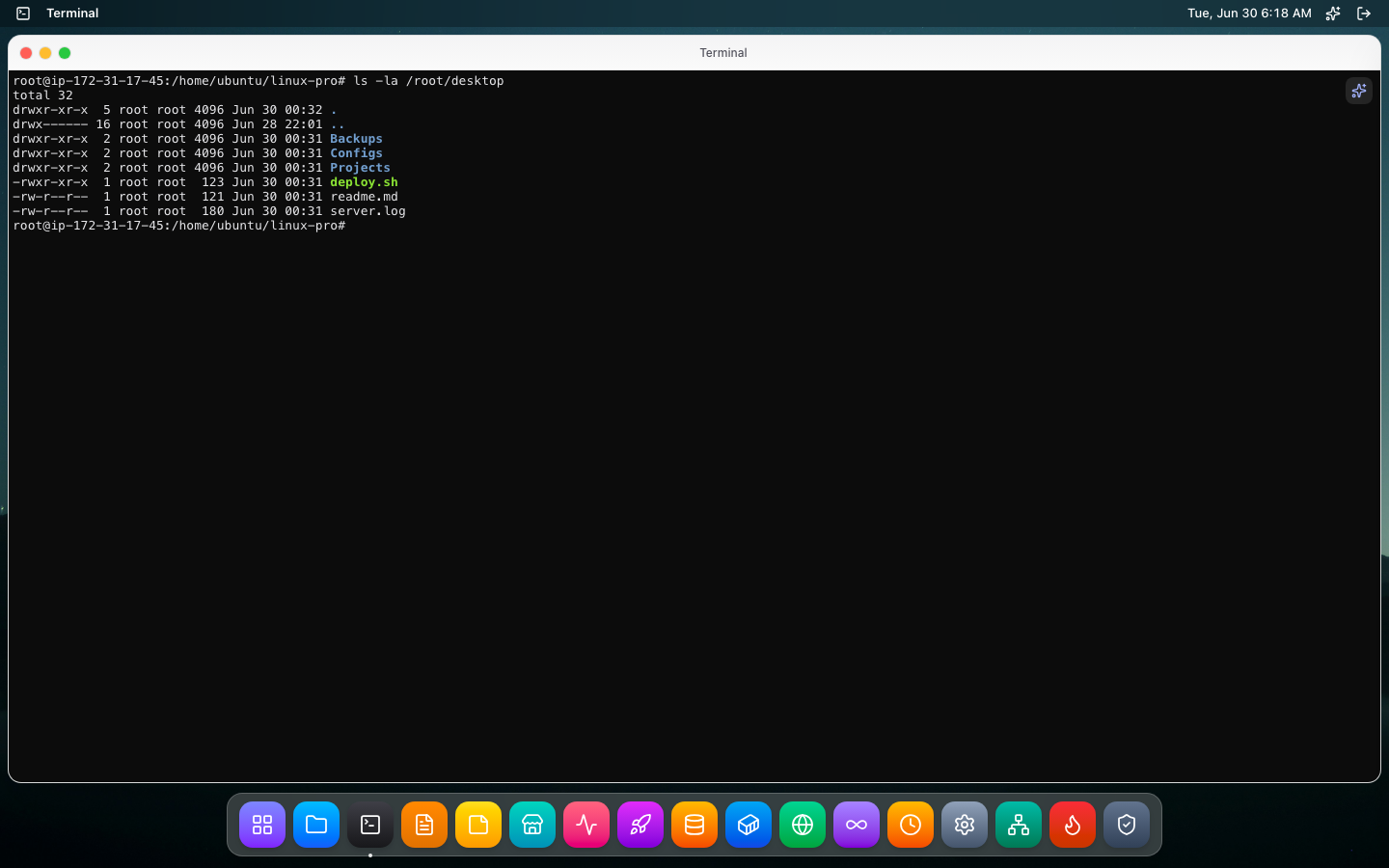Minimize the Terminal window with yellow button
This screenshot has height=868, width=1389.
(45, 53)
